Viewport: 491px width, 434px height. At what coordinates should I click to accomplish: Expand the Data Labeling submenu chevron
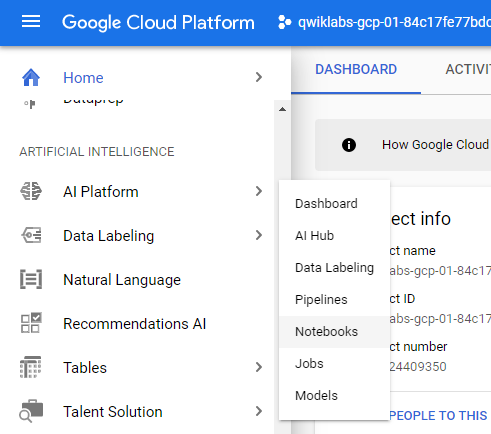coord(259,235)
